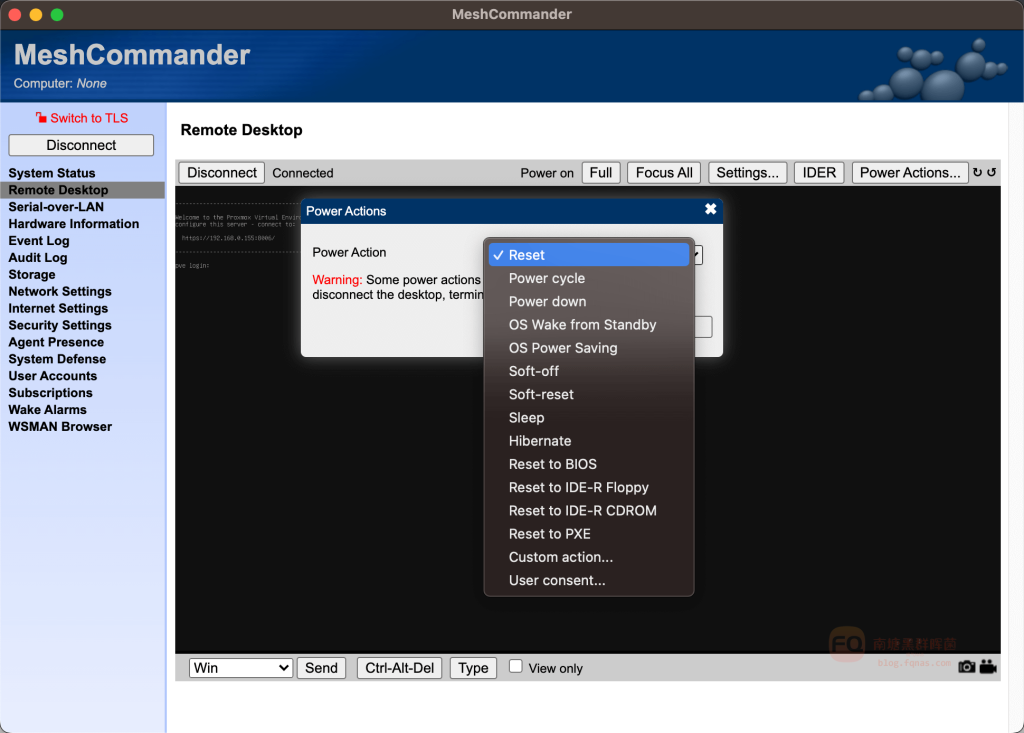Viewport: 1024px width, 733px height.
Task: Open the WSMAN Browser section
Action: [60, 427]
